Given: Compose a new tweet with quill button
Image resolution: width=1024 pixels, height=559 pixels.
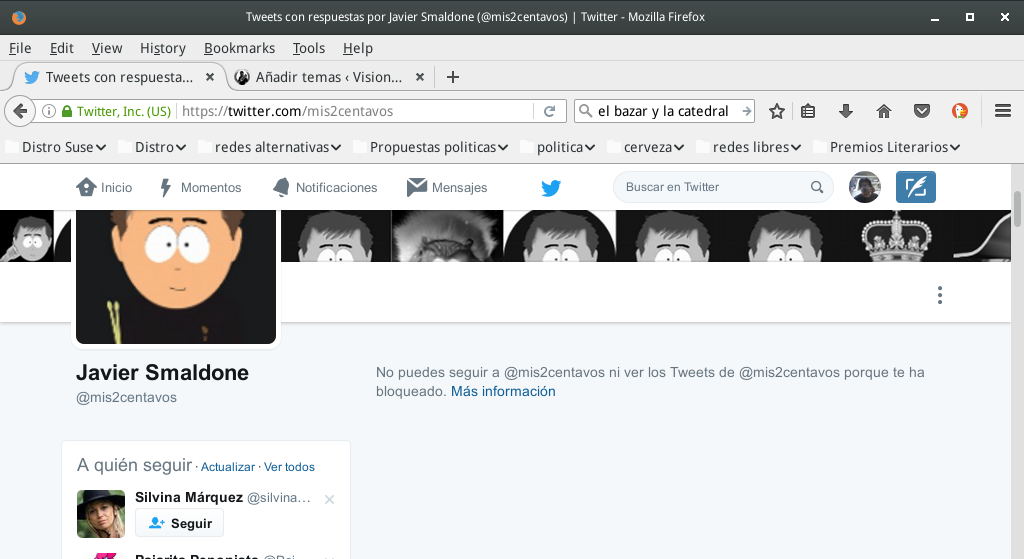Looking at the screenshot, I should [x=916, y=187].
